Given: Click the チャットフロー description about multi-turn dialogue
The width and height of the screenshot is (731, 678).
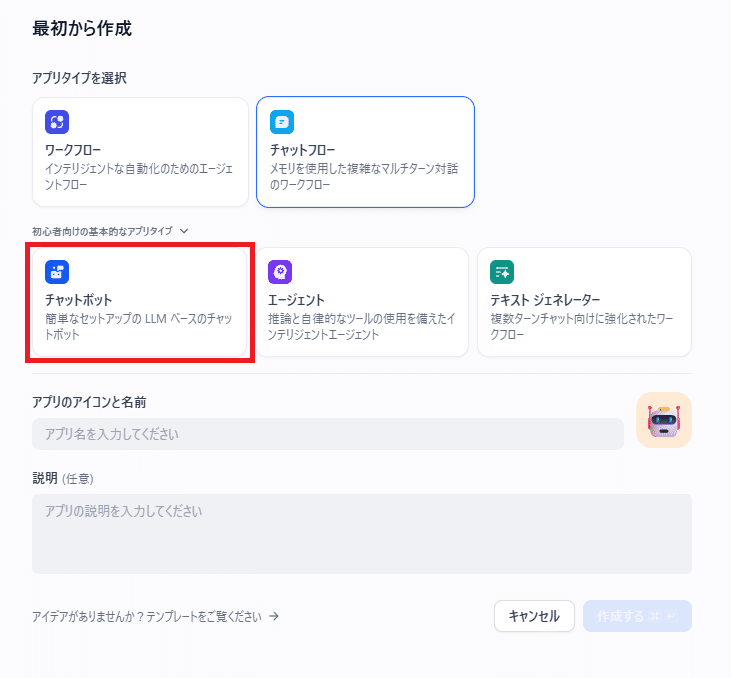Looking at the screenshot, I should click(x=364, y=176).
